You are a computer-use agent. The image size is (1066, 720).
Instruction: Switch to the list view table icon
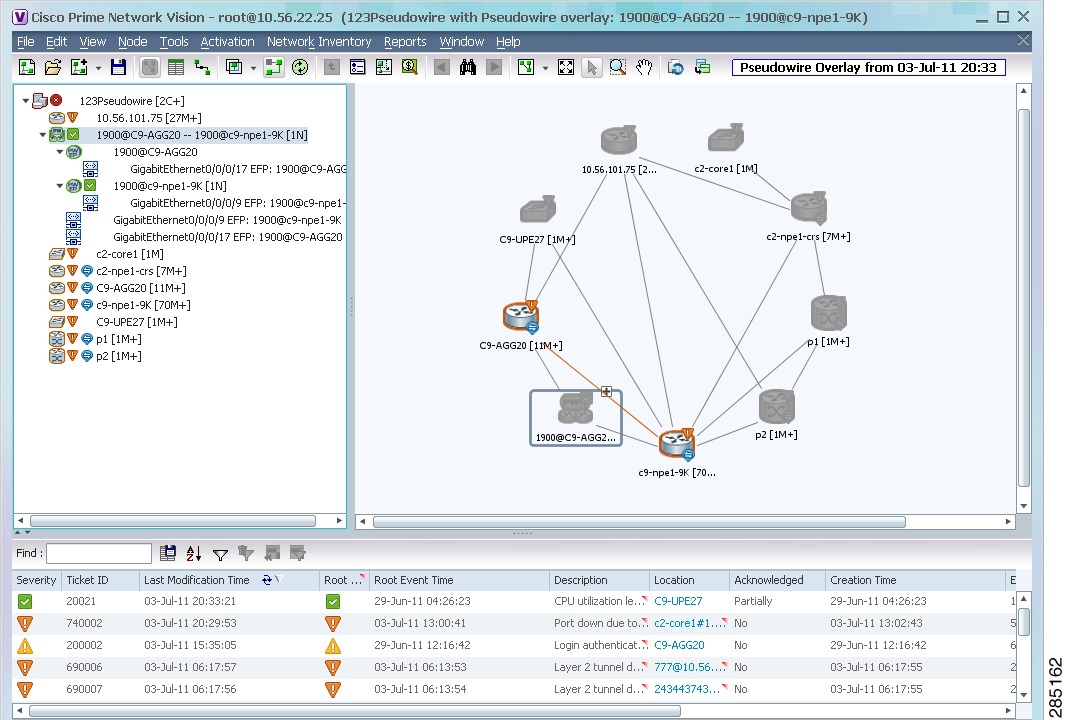pyautogui.click(x=176, y=67)
